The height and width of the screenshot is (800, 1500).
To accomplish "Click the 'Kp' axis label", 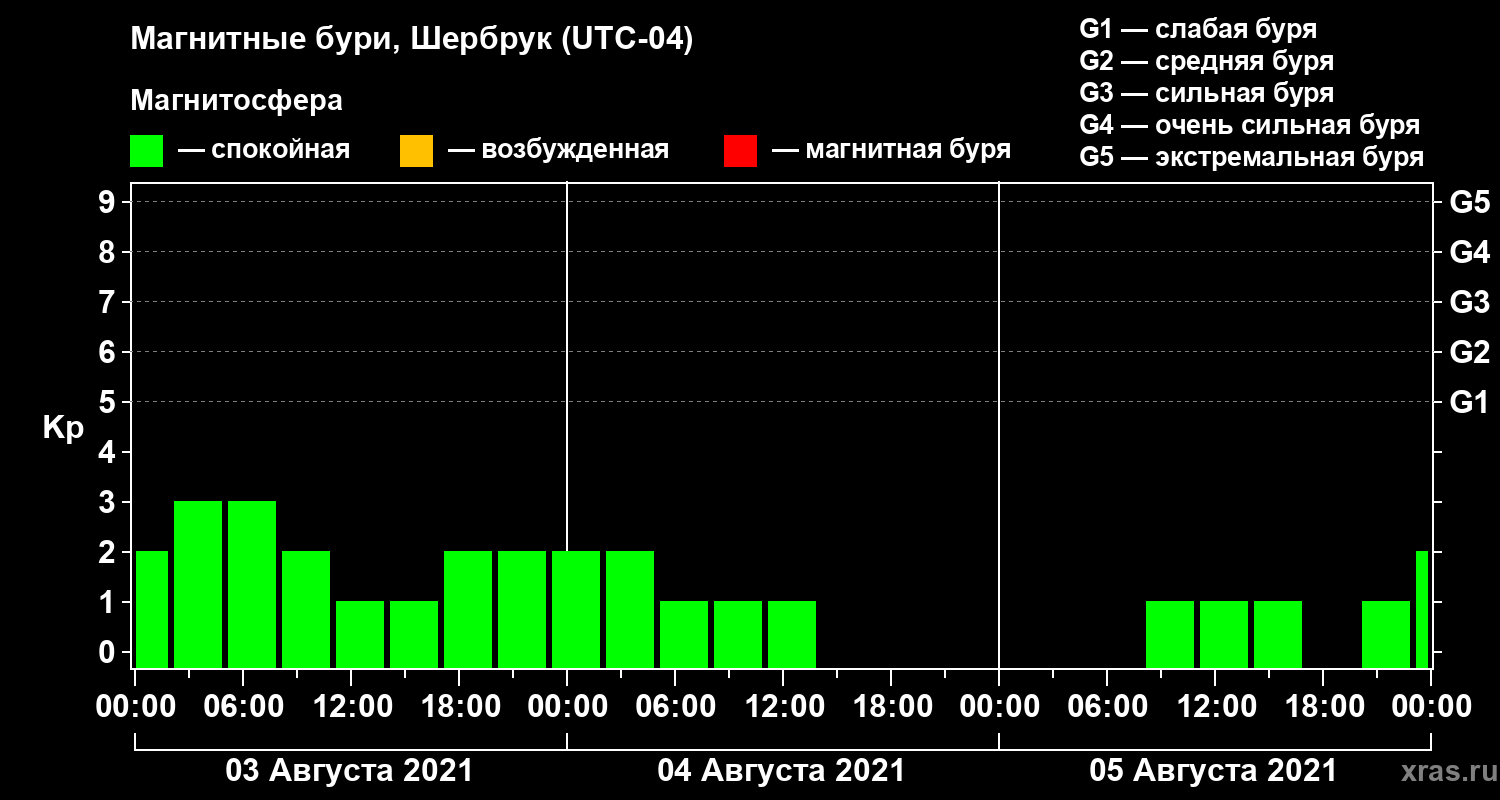I will 63,428.
